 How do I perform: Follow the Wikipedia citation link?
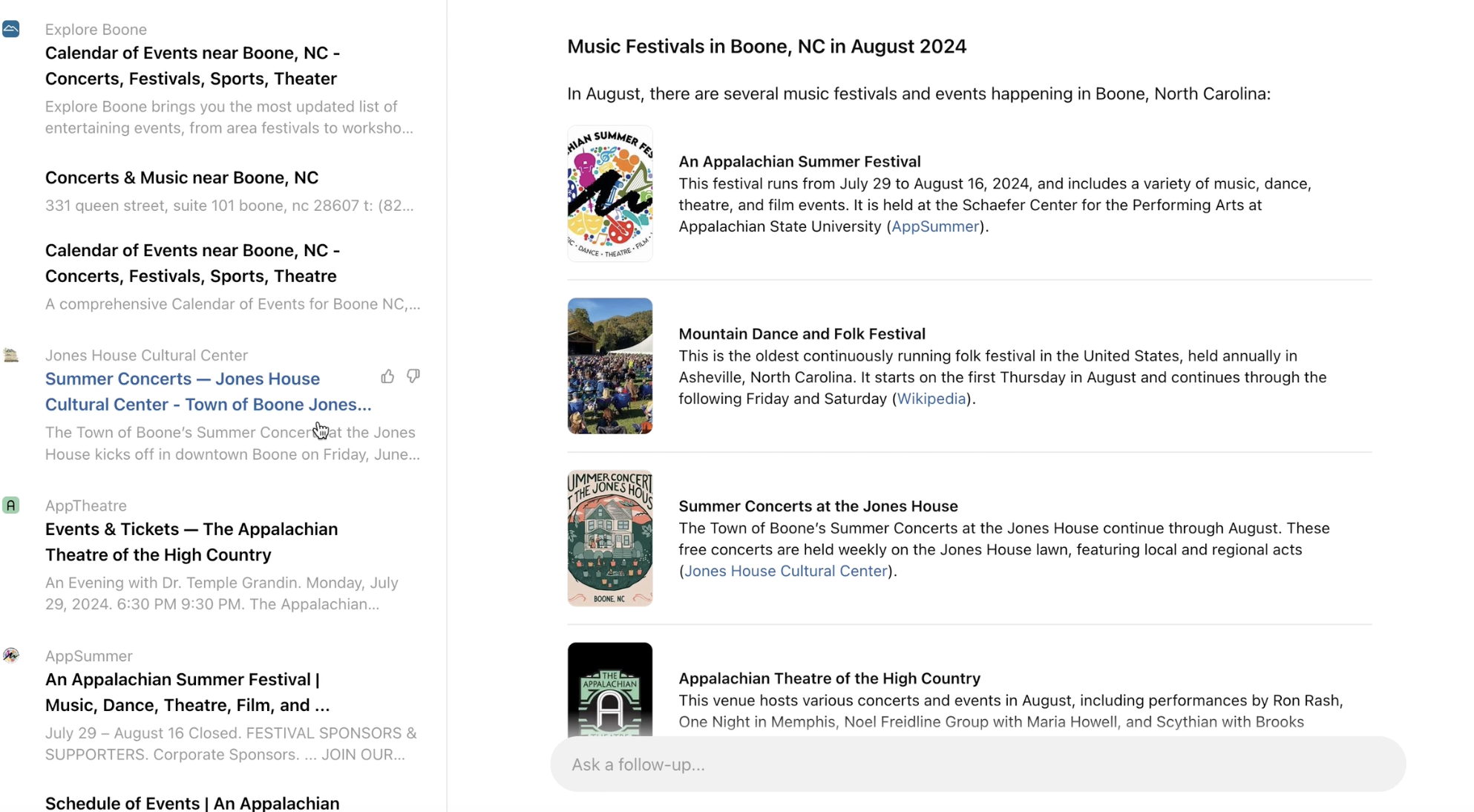(931, 399)
